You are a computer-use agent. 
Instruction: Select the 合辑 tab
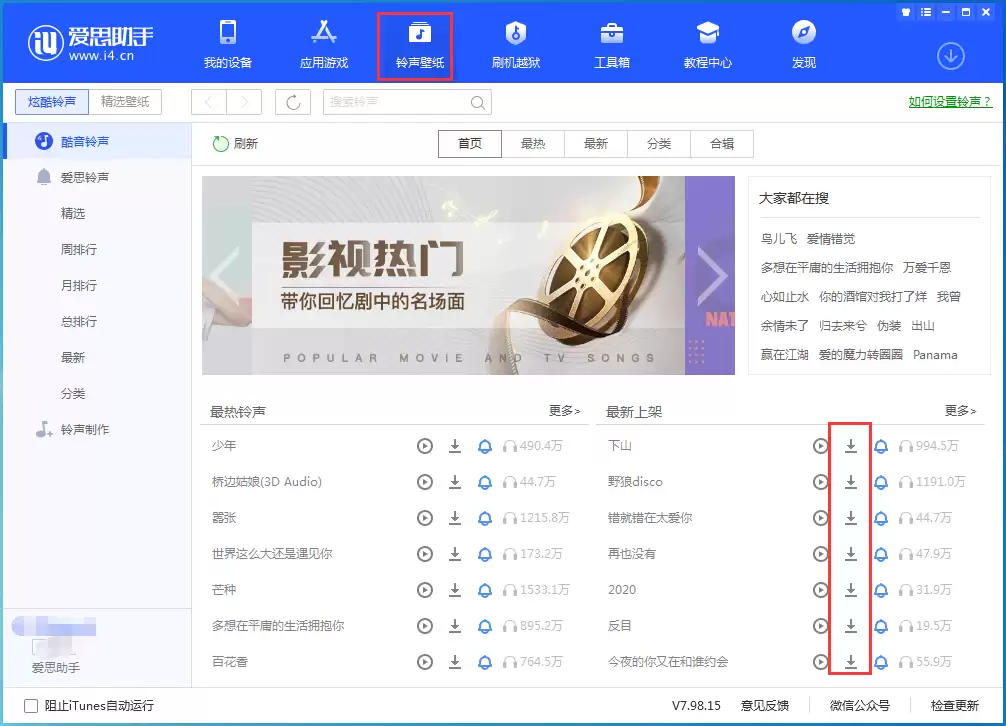[x=722, y=144]
